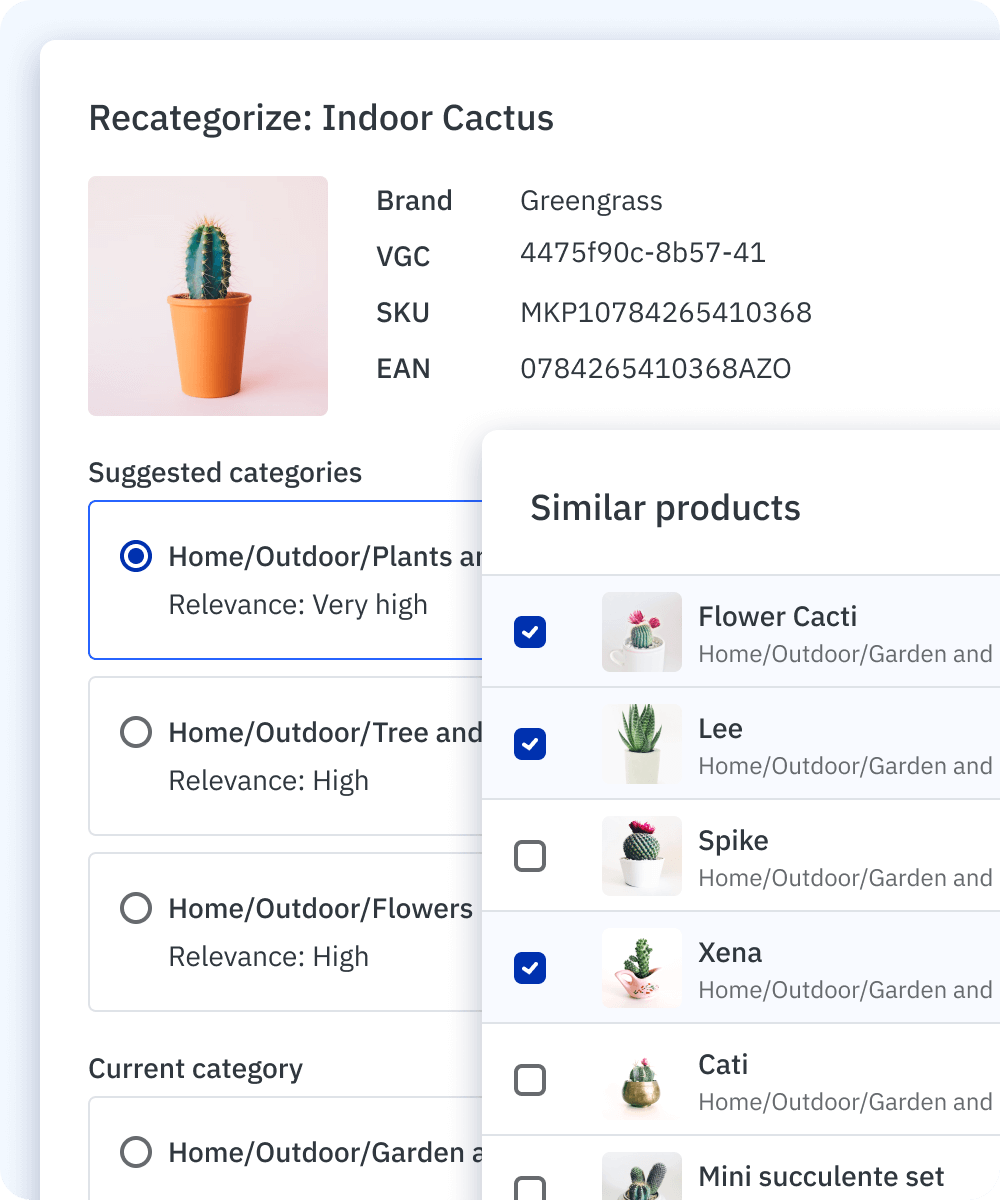This screenshot has width=1000, height=1200.
Task: Click the Xena cactus thumbnail
Action: click(641, 968)
